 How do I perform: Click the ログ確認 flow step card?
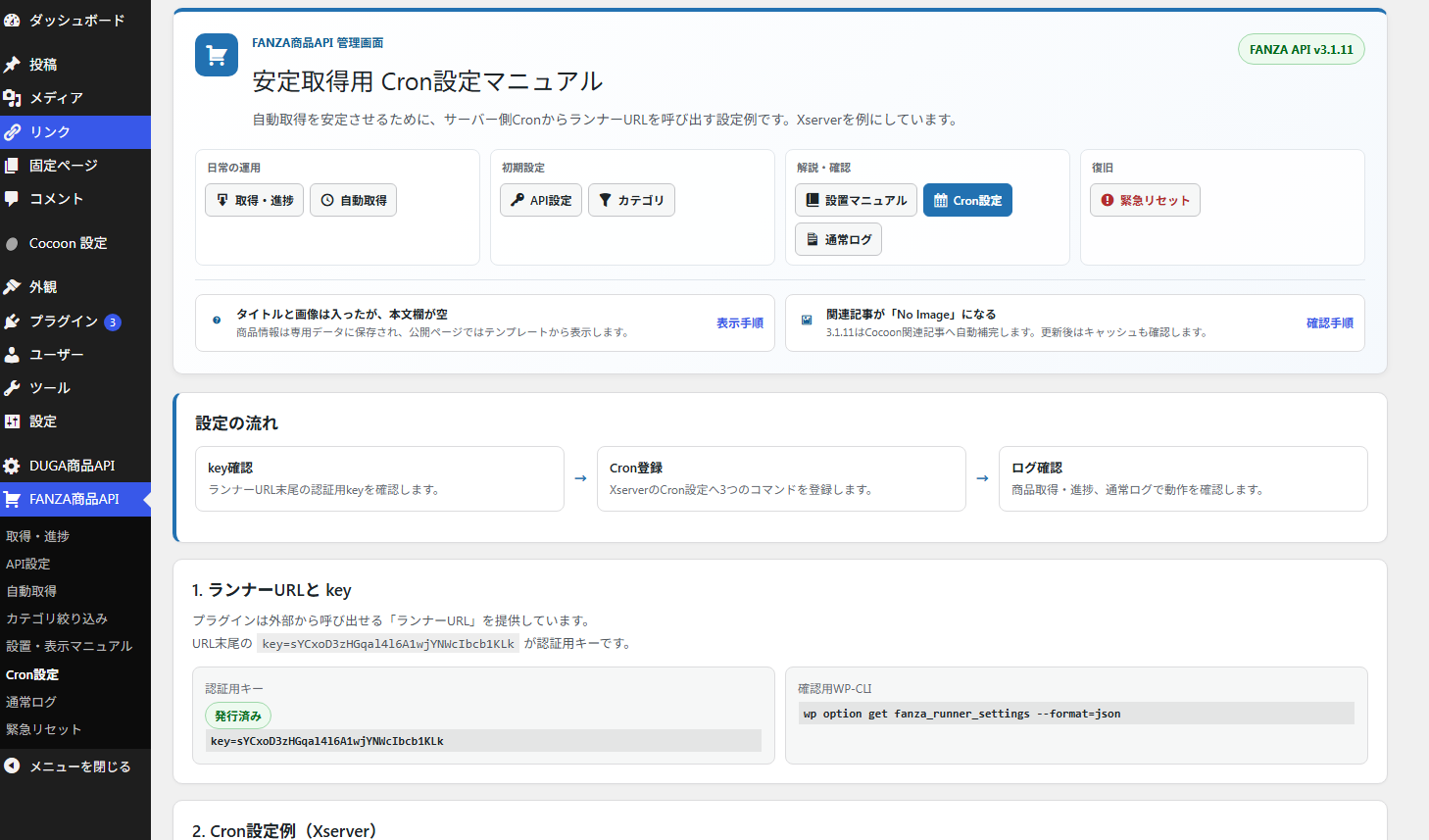[x=1183, y=478]
